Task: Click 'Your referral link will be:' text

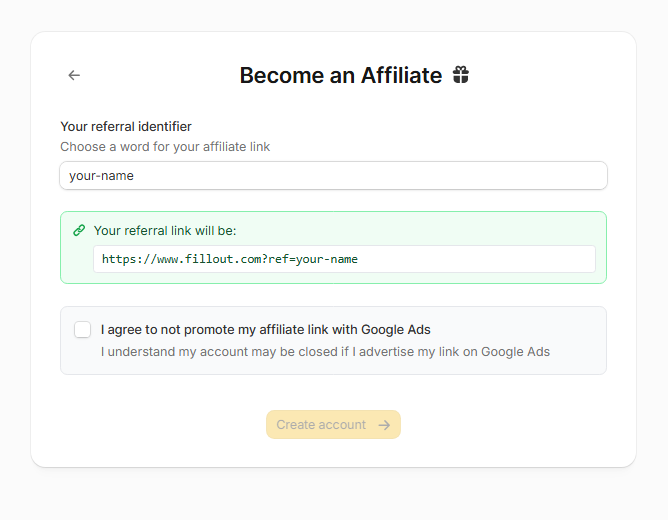Action: [x=165, y=230]
